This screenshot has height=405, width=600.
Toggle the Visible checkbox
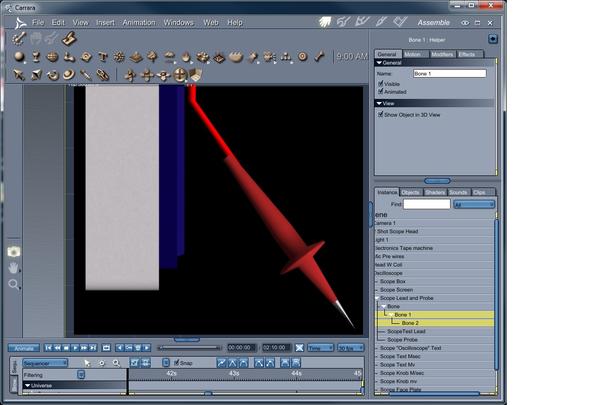coord(380,83)
